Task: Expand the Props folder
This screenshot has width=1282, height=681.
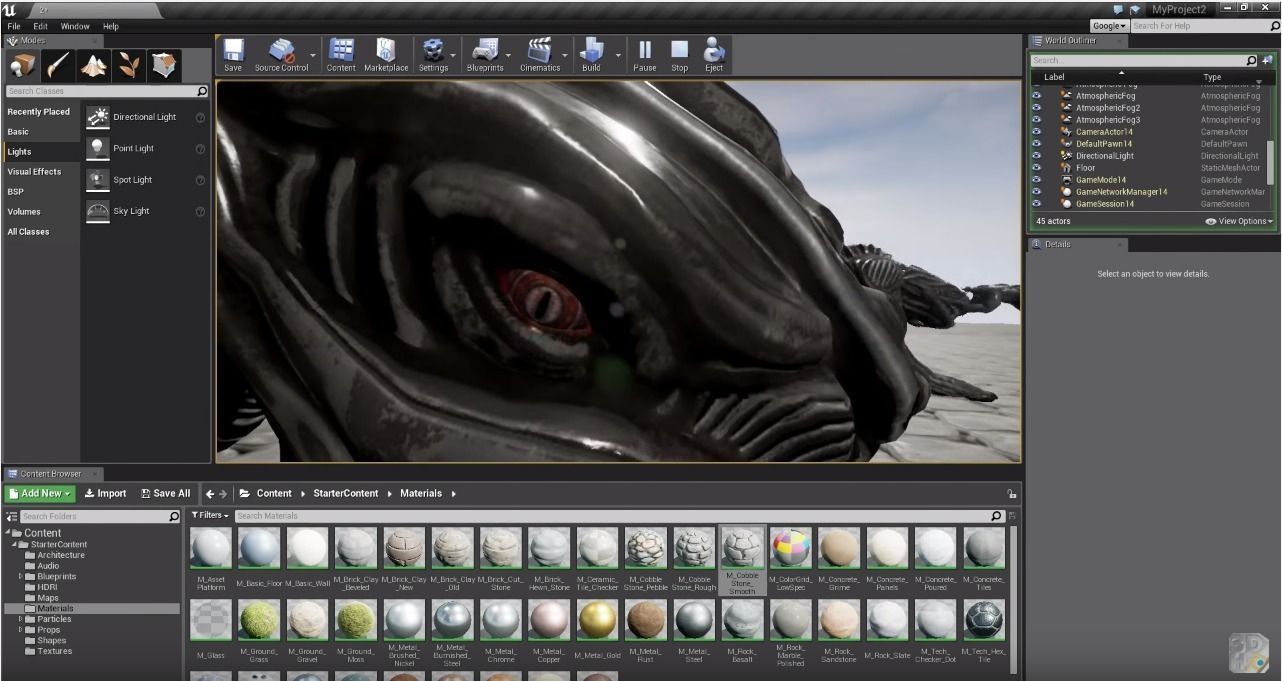Action: 20,630
